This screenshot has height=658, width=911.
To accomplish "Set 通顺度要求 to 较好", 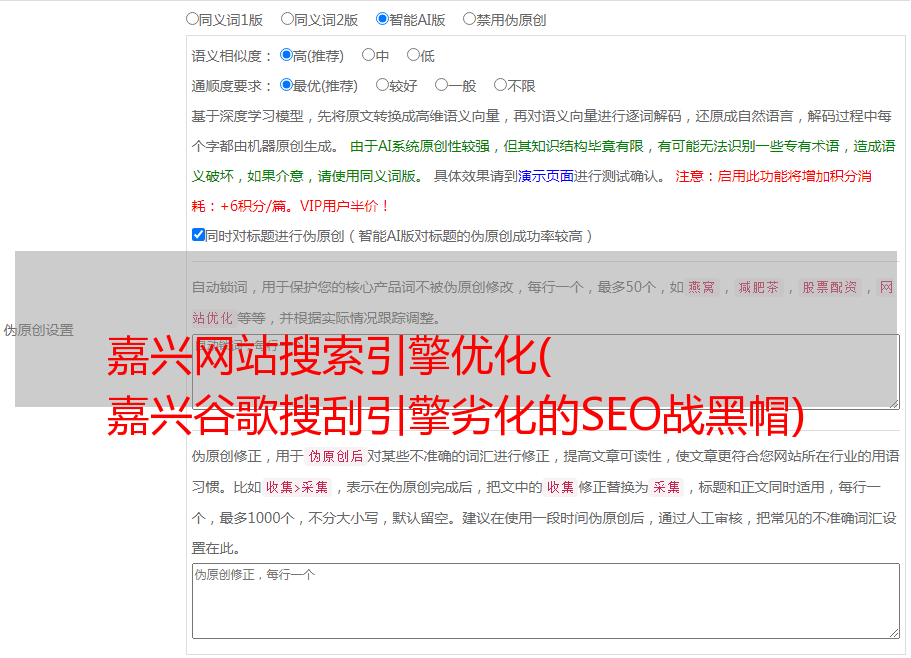I will (x=382, y=85).
